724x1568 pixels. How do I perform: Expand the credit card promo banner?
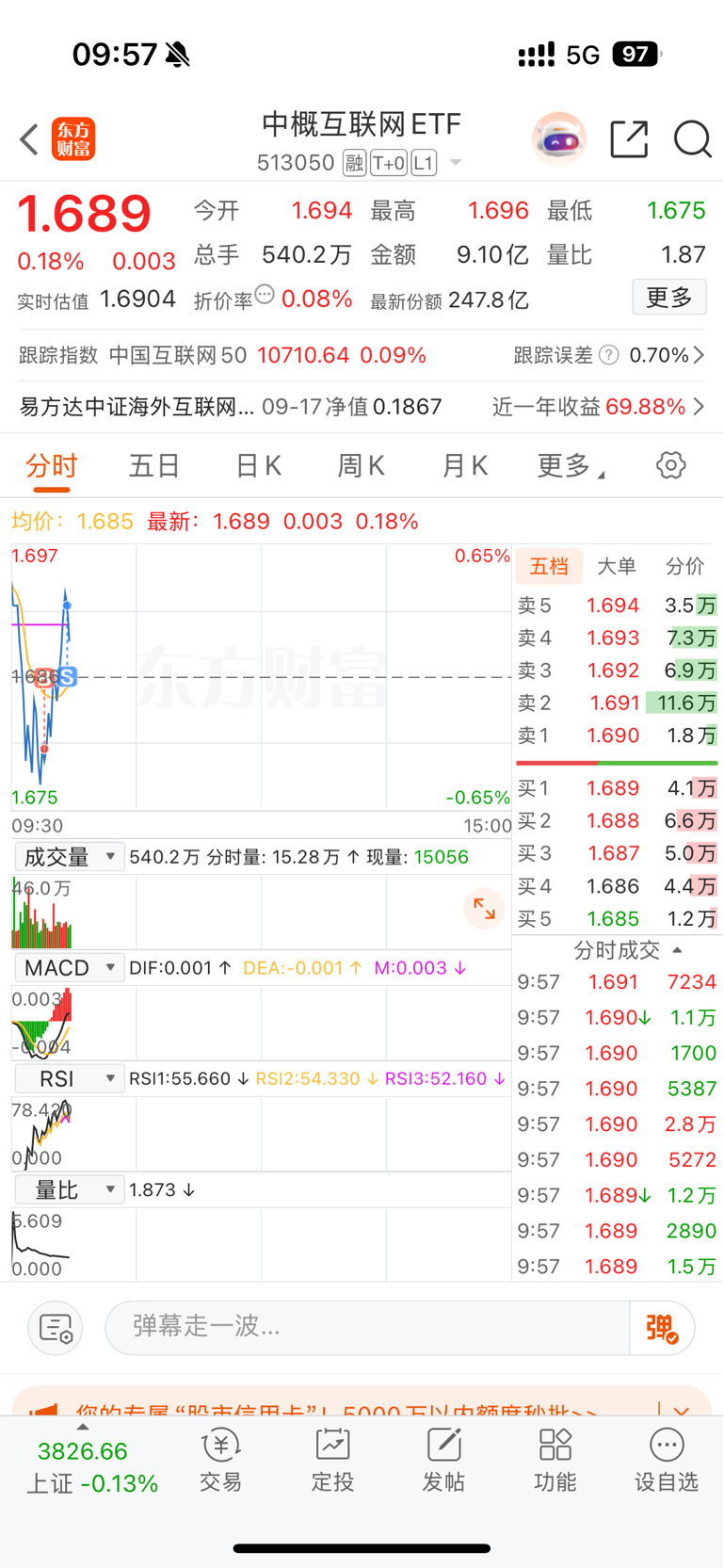point(681,1412)
